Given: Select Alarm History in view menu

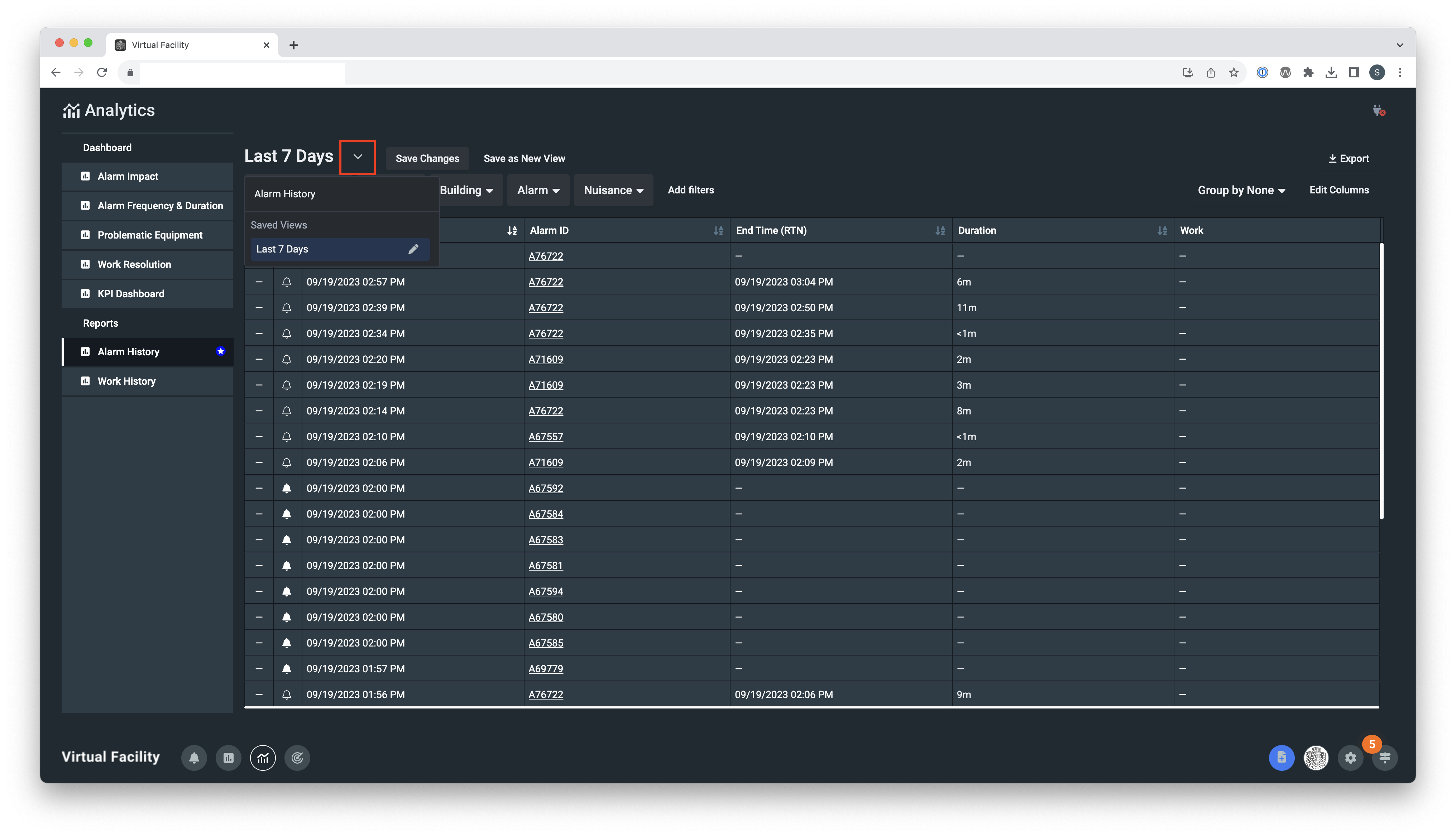Looking at the screenshot, I should (285, 194).
